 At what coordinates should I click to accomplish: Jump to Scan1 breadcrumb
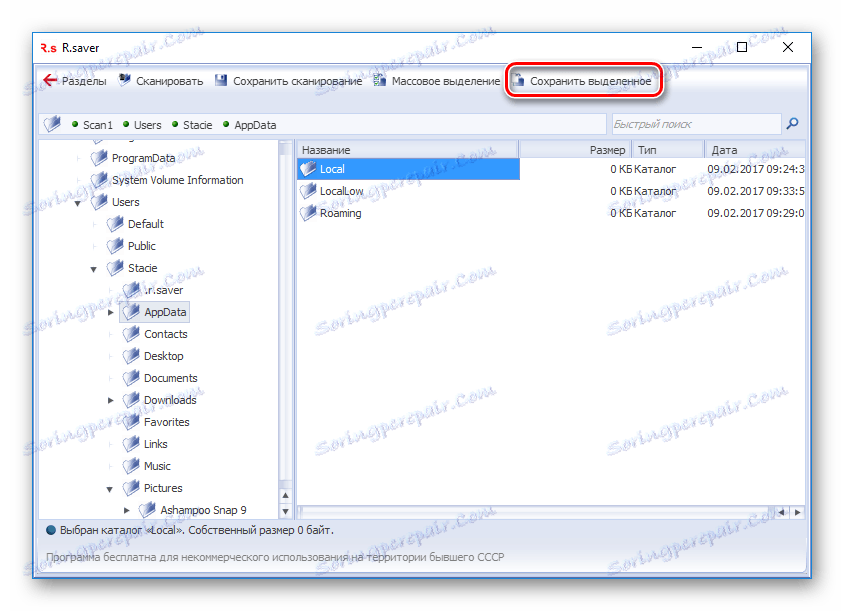point(97,125)
